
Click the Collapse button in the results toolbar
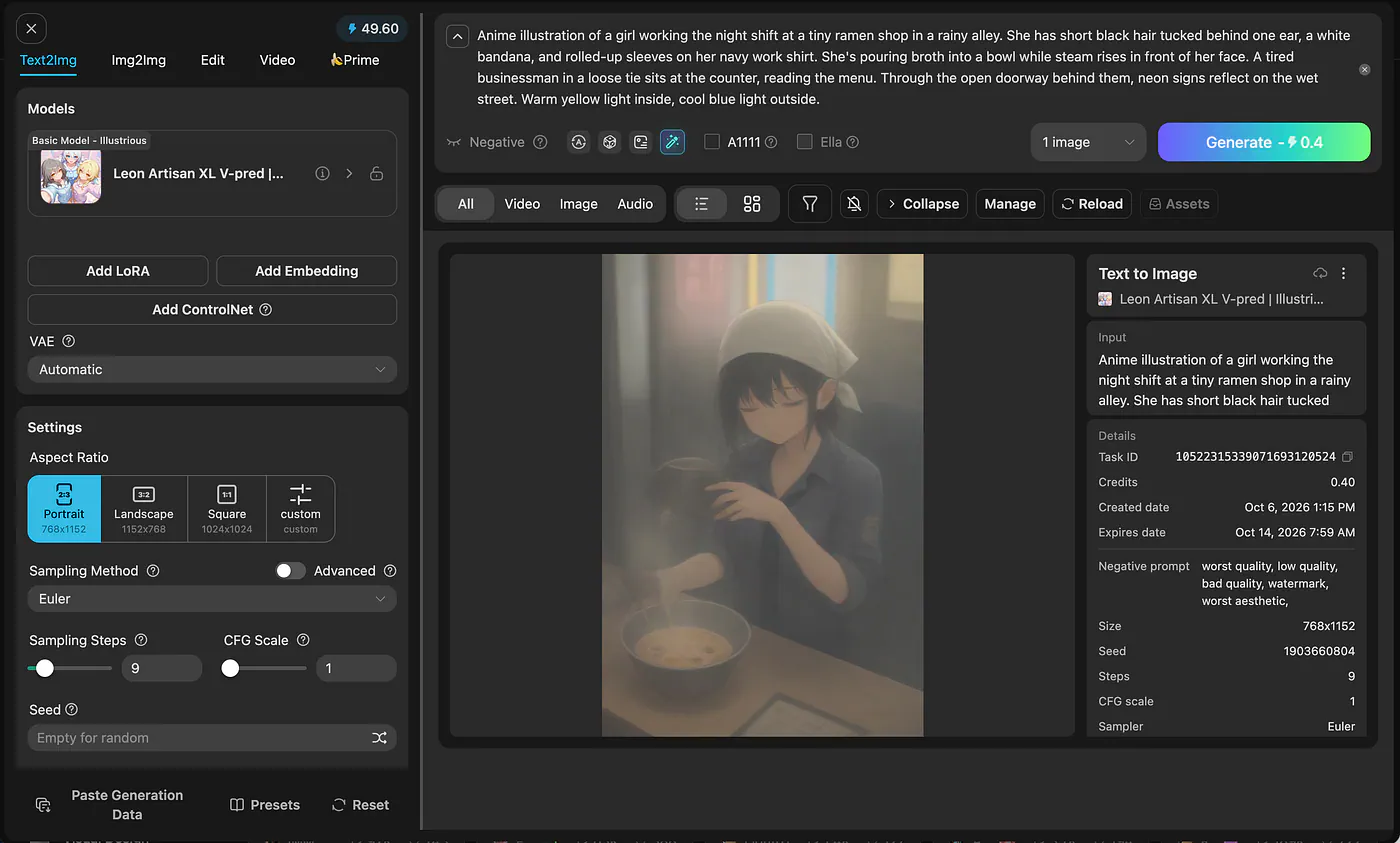[x=922, y=204]
